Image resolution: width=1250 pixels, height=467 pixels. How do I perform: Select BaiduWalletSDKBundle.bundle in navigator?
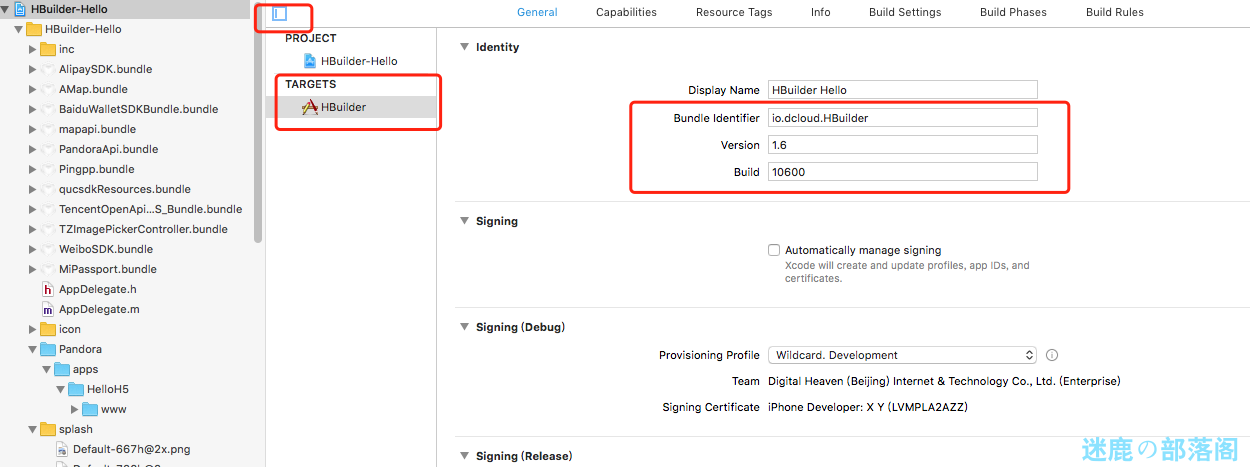pyautogui.click(x=138, y=109)
